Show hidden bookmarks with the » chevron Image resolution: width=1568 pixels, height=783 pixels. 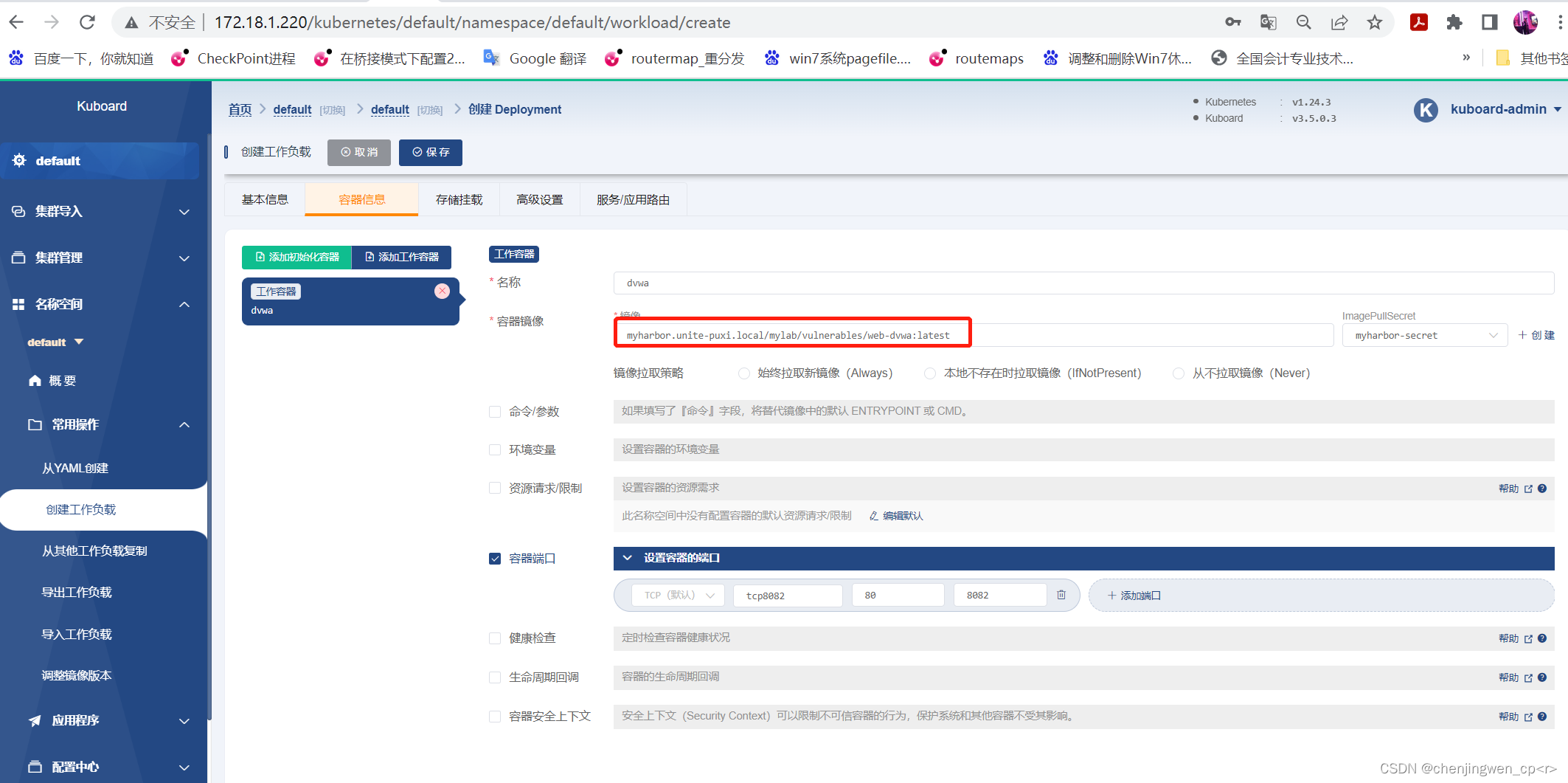[1466, 58]
